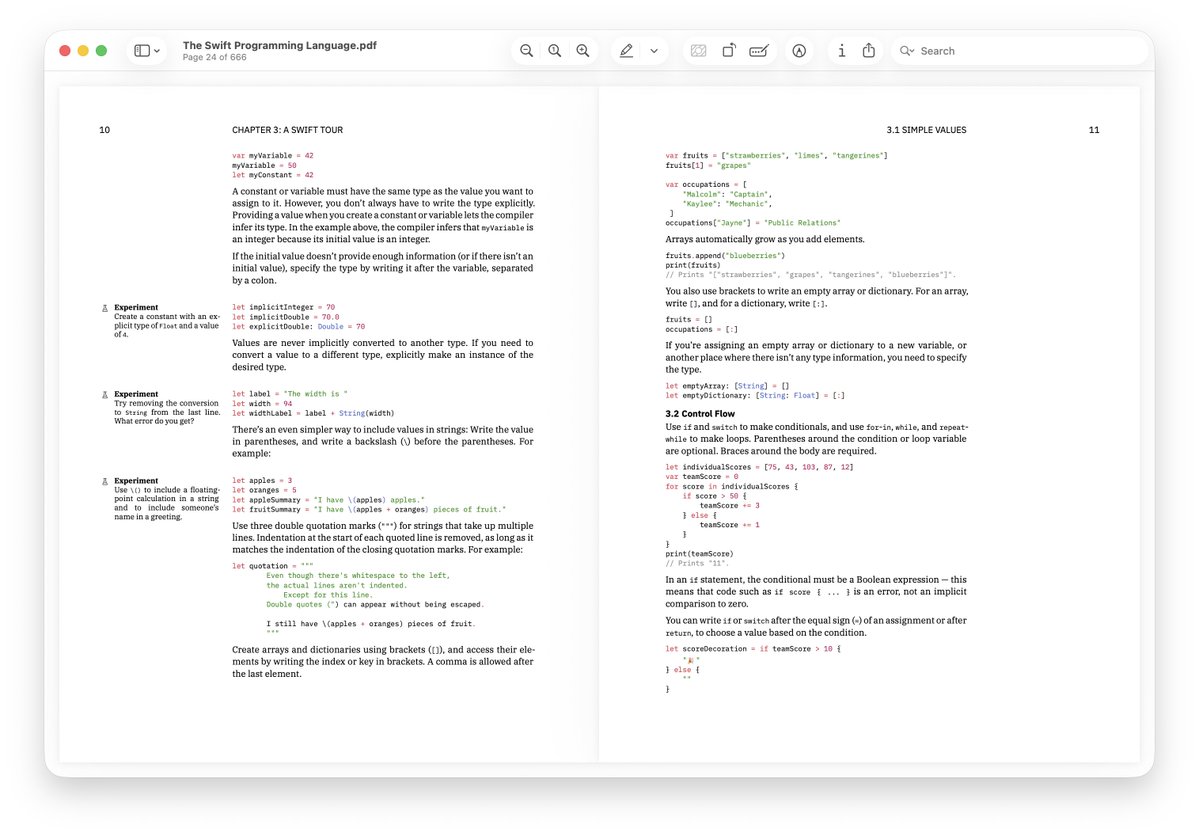Click code line 'let myConstant = 42'
The image size is (1199, 836).
click(273, 175)
